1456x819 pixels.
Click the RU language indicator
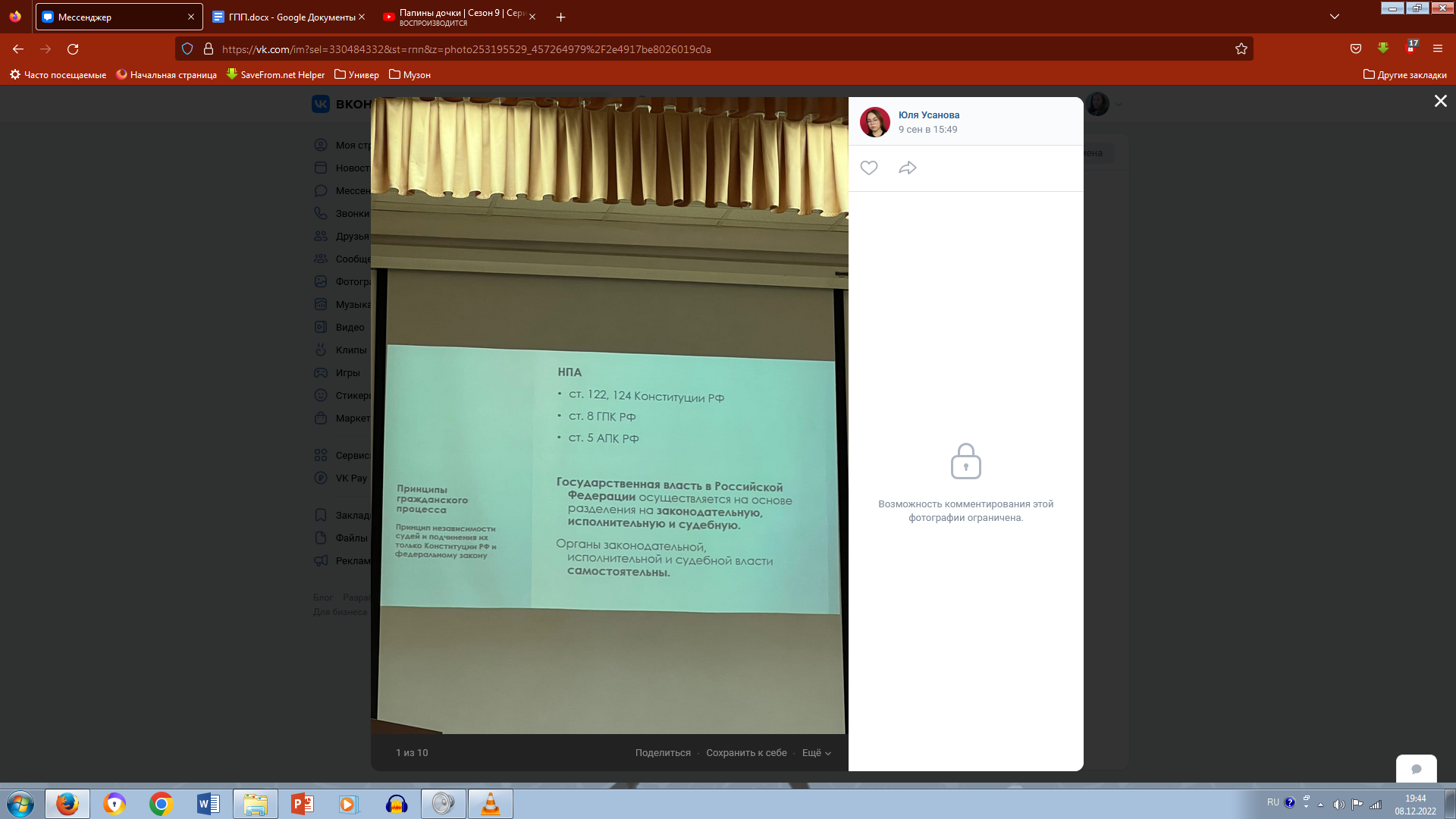(1273, 802)
